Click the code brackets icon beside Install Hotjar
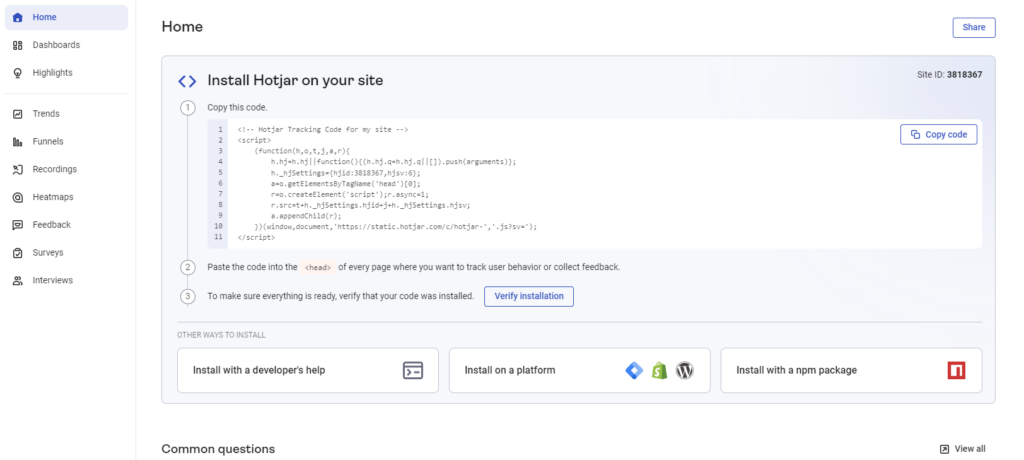This screenshot has height=460, width=1024. tap(187, 81)
